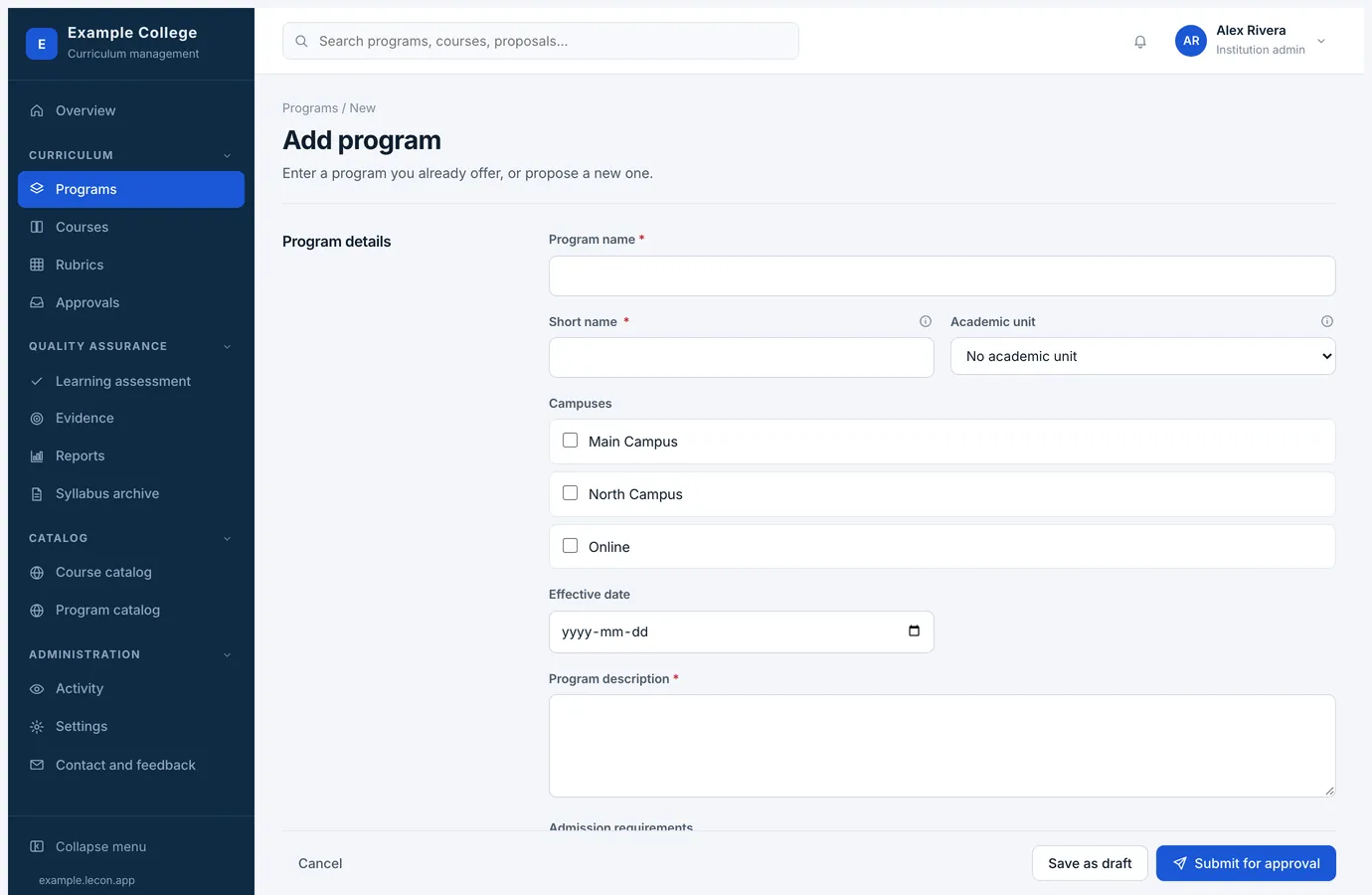Click the Activity eye icon
This screenshot has width=1372, height=895.
pyautogui.click(x=37, y=689)
